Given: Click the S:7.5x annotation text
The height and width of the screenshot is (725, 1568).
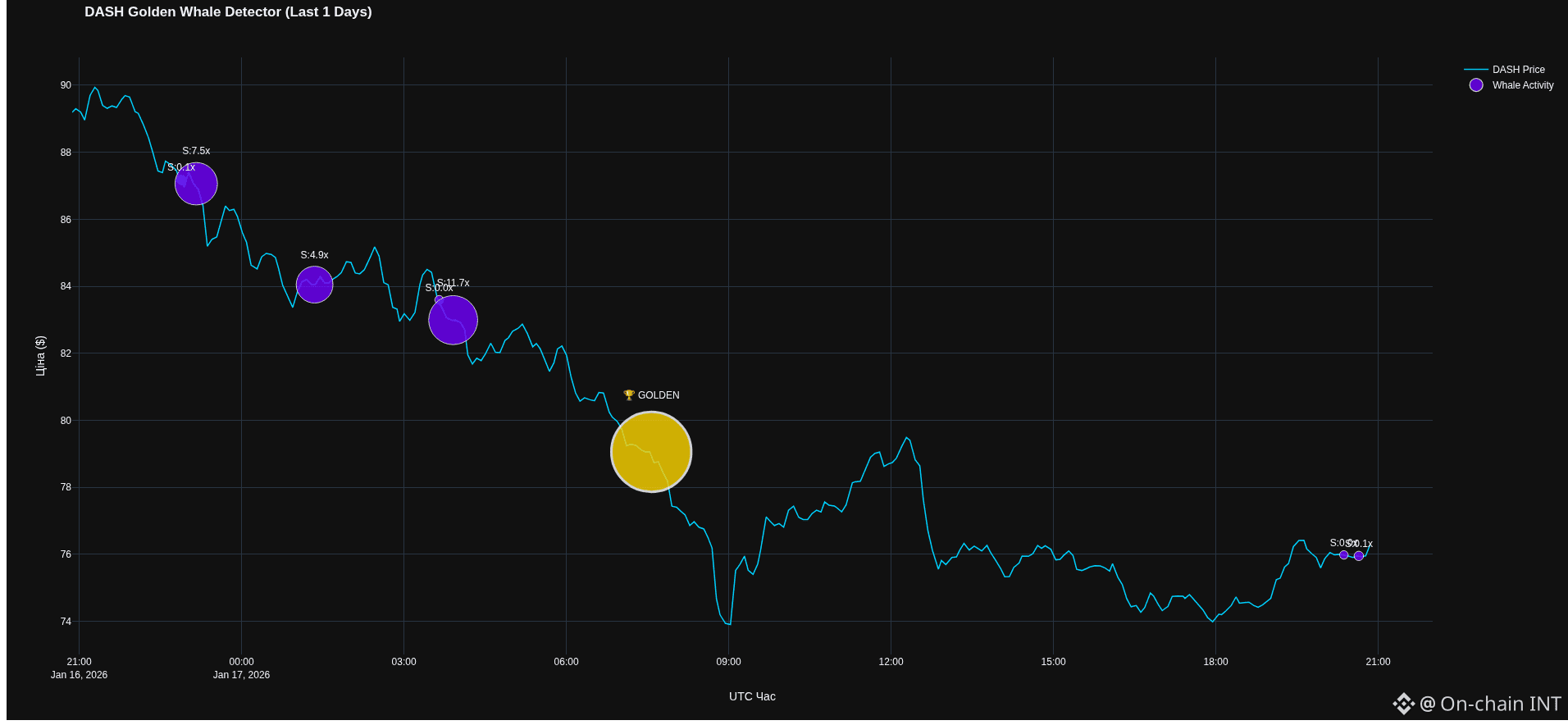Looking at the screenshot, I should pyautogui.click(x=196, y=151).
